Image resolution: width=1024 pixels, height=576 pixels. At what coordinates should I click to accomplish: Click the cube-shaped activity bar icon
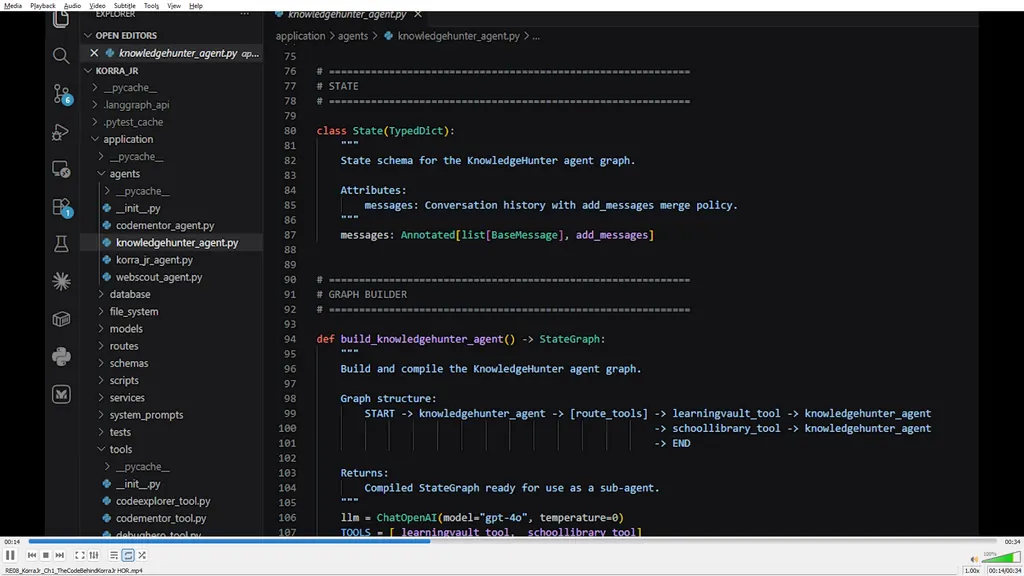[x=61, y=319]
